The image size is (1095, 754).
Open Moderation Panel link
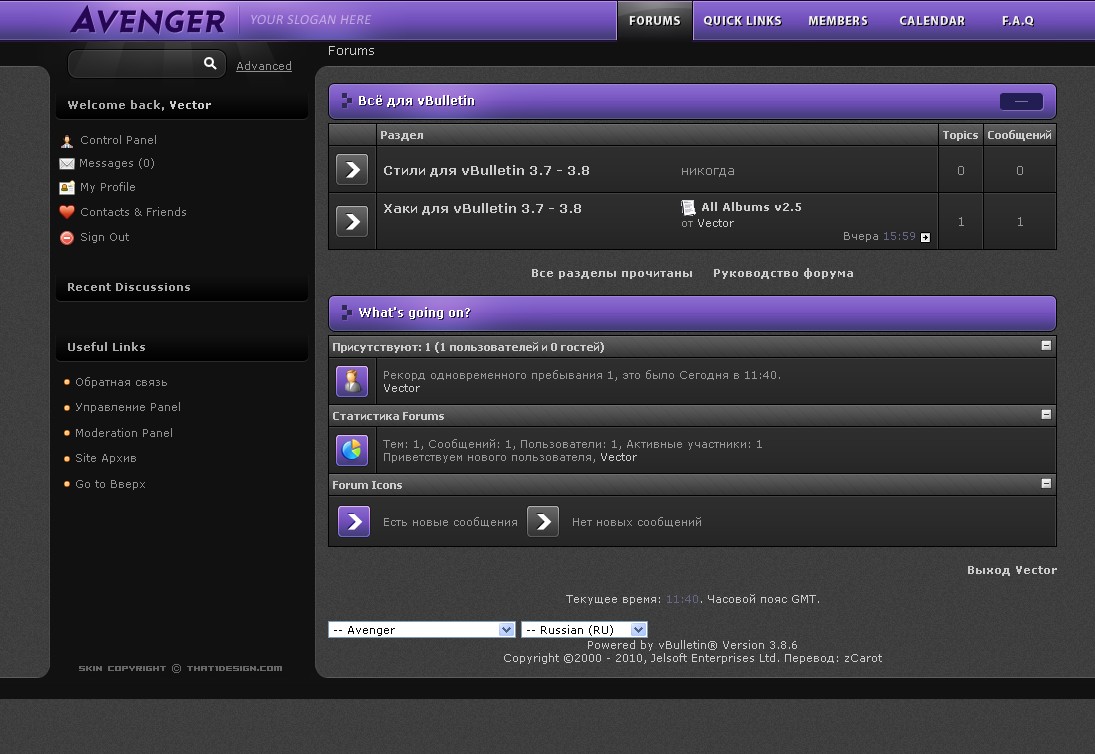(124, 433)
